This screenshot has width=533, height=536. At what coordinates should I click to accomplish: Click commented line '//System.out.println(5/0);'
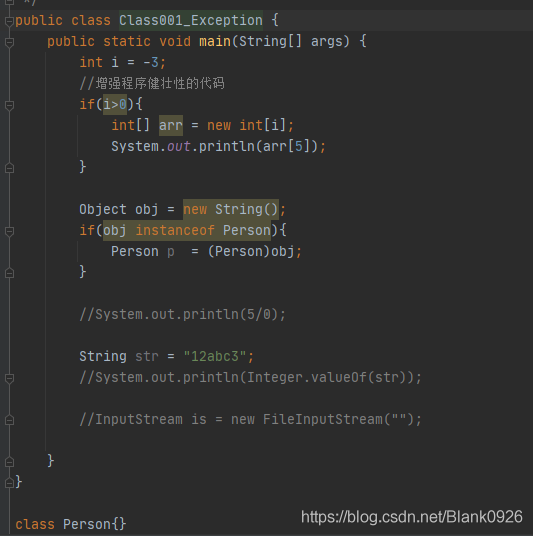click(x=182, y=314)
